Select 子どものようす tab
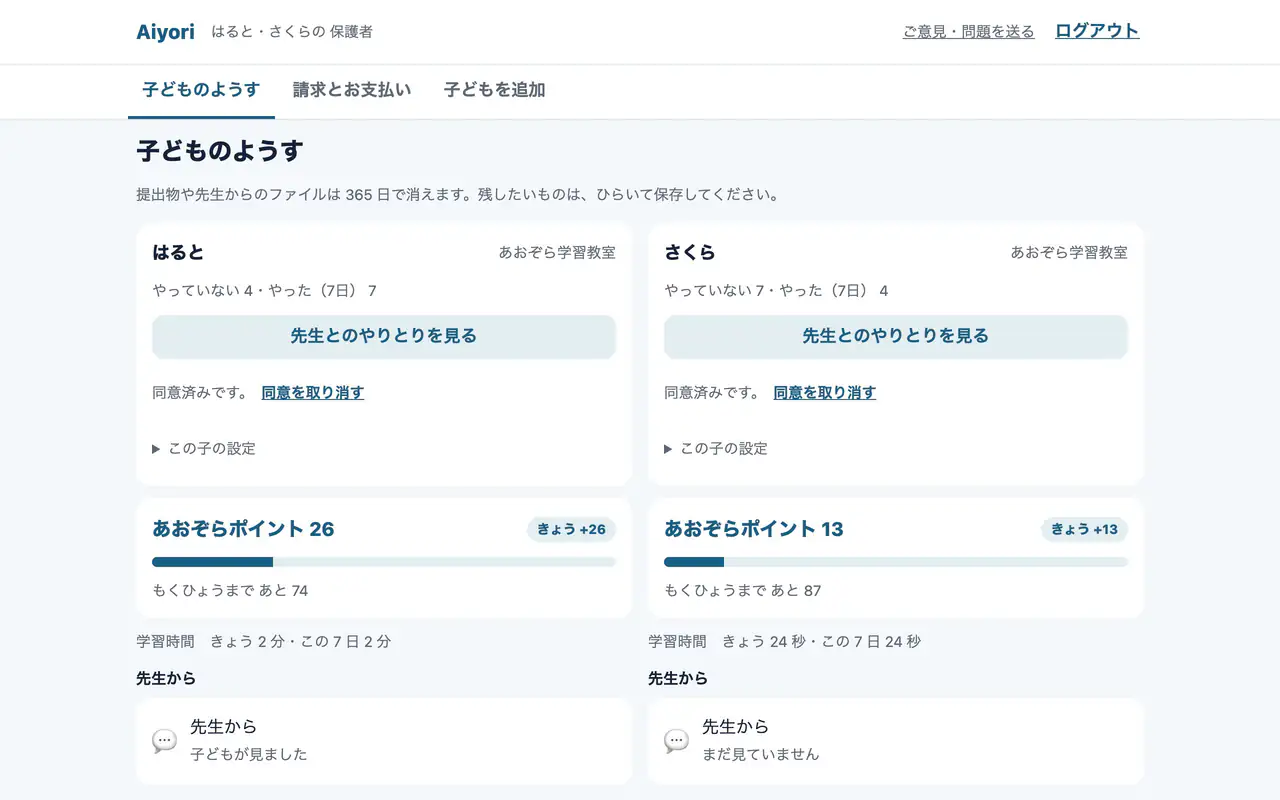Viewport: 1280px width, 800px height. (x=201, y=90)
